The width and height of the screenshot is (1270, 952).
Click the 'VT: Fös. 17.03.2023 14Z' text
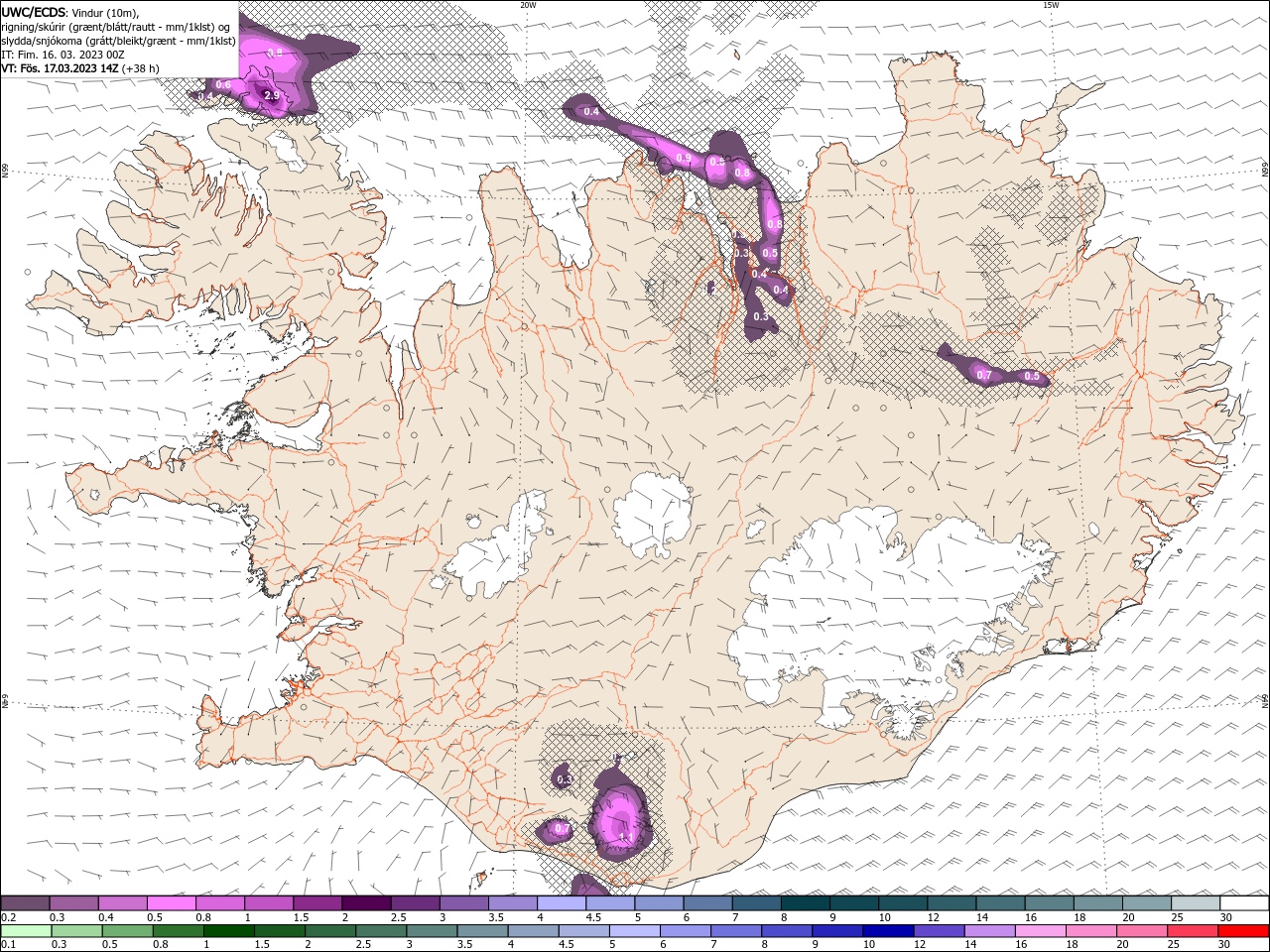click(61, 68)
